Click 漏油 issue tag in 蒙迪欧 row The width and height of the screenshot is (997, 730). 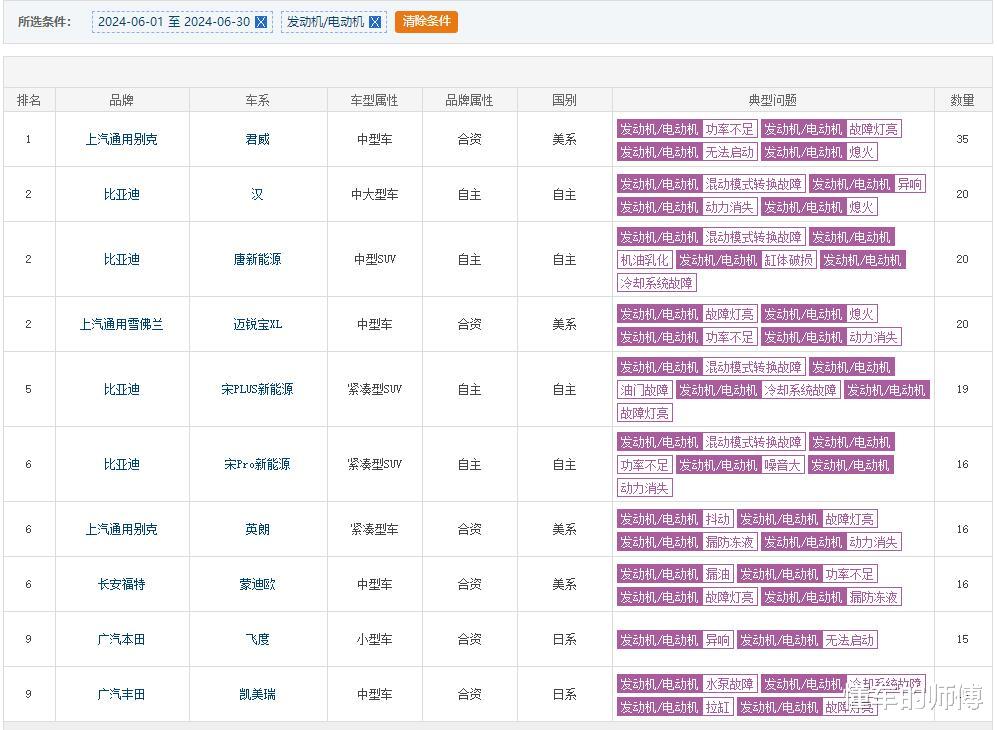click(x=717, y=574)
